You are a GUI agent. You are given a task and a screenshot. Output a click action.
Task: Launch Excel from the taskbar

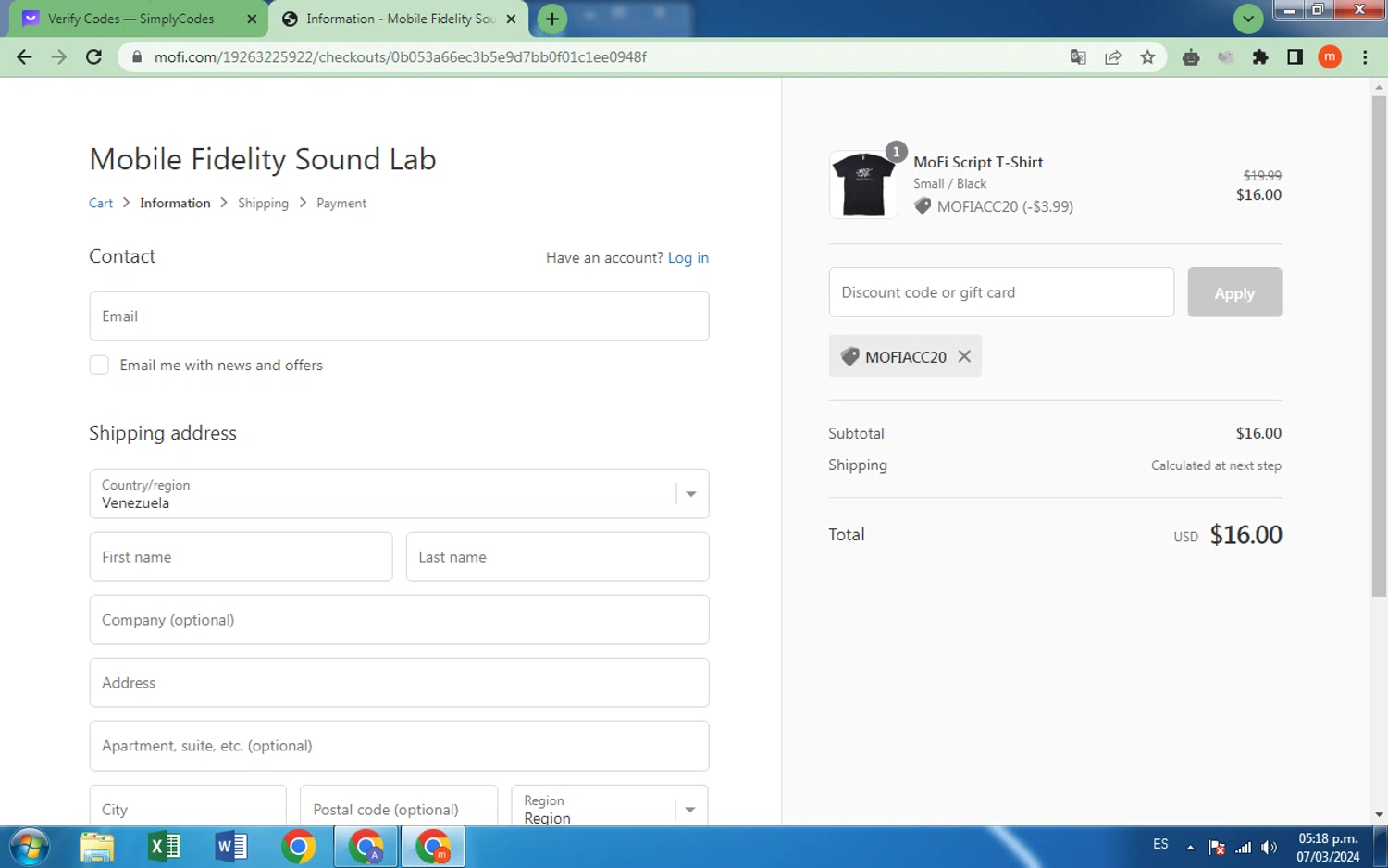pos(164,847)
